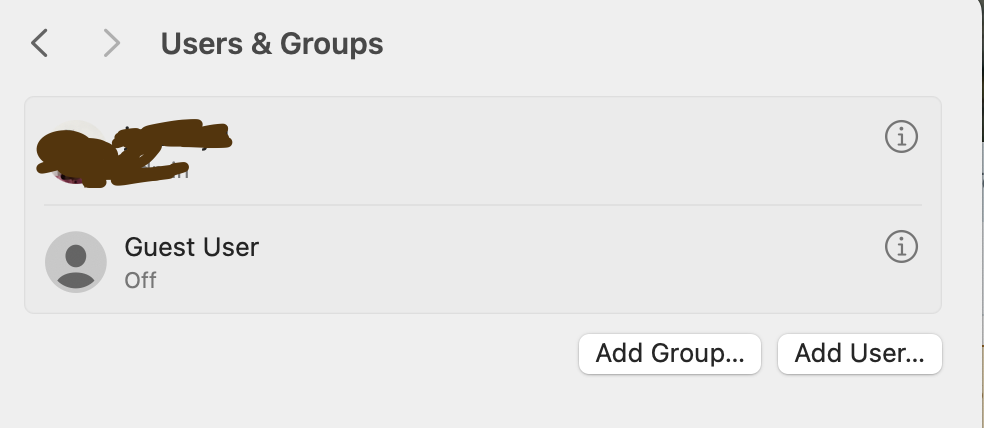Click the Guest User silhouette avatar
This screenshot has width=984, height=428.
click(76, 261)
